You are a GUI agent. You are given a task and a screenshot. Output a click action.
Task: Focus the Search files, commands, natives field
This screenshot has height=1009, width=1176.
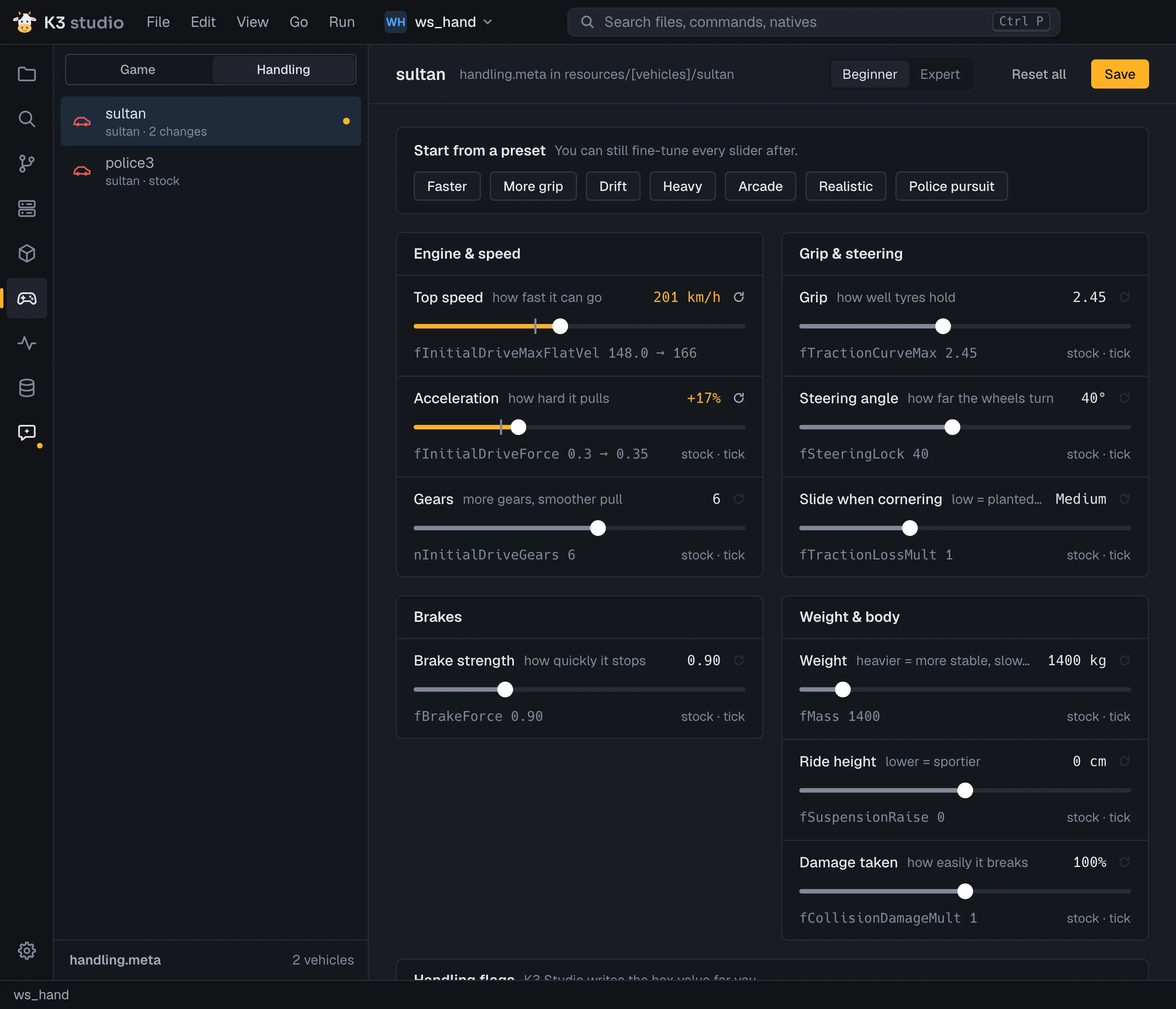[813, 22]
